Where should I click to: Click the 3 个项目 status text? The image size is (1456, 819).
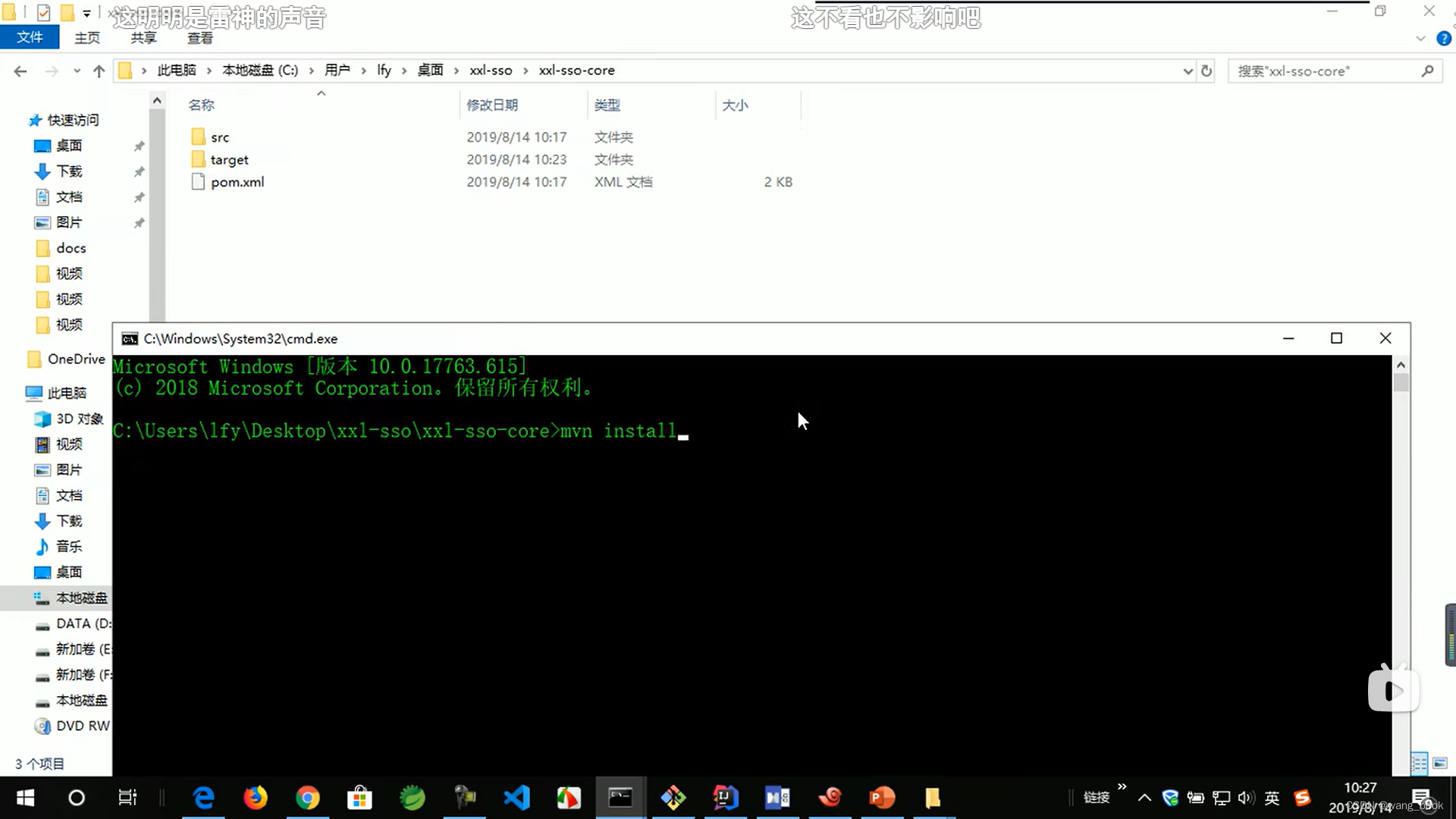[x=39, y=764]
